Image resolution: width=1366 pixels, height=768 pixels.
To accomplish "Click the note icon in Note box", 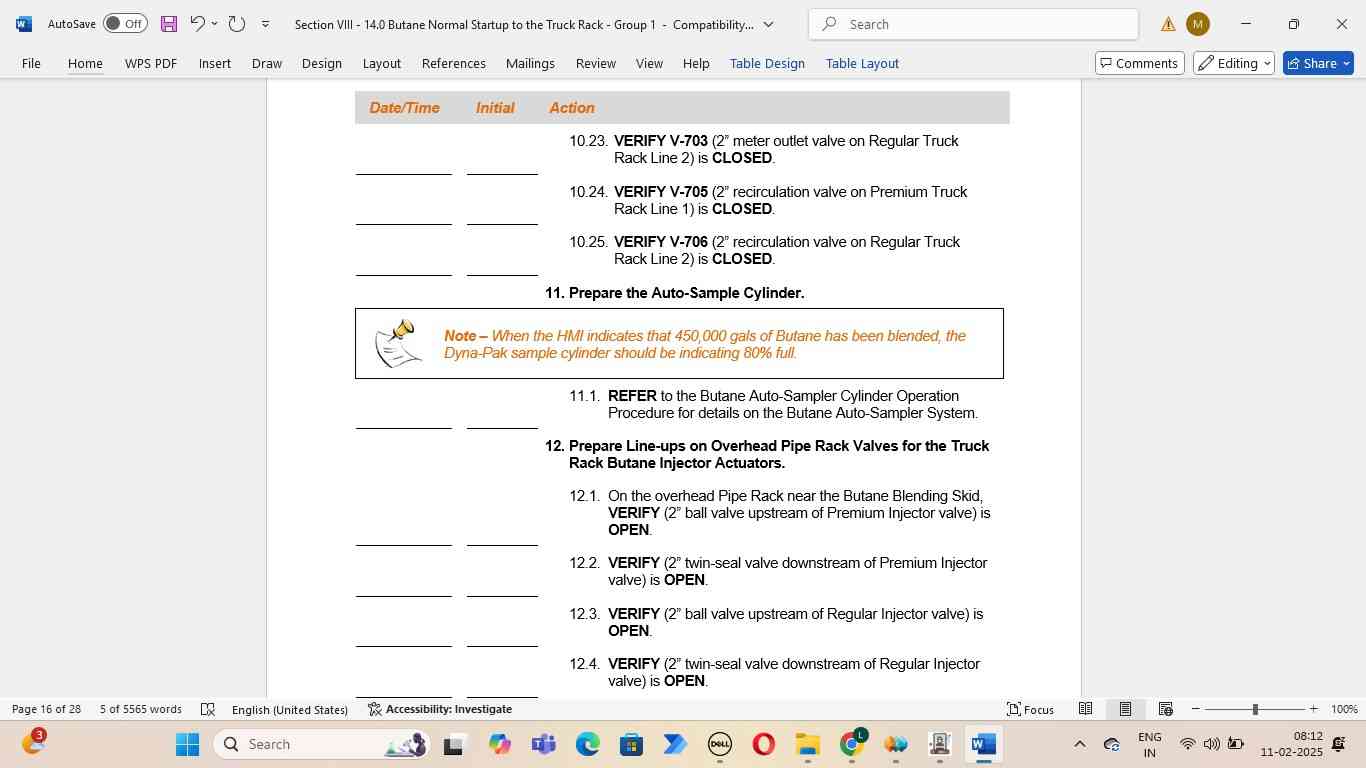I will click(x=396, y=343).
